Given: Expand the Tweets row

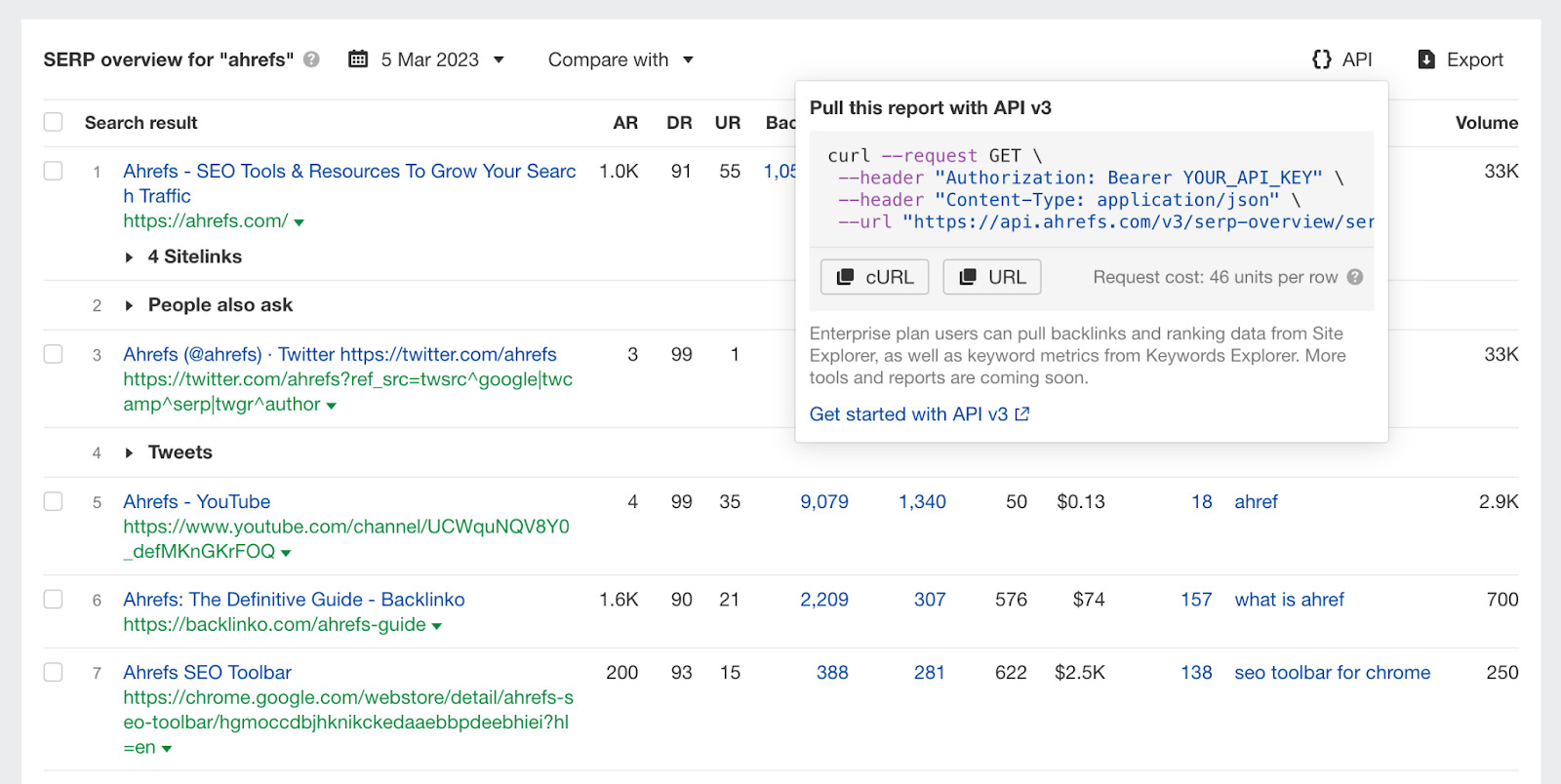Looking at the screenshot, I should (x=129, y=453).
